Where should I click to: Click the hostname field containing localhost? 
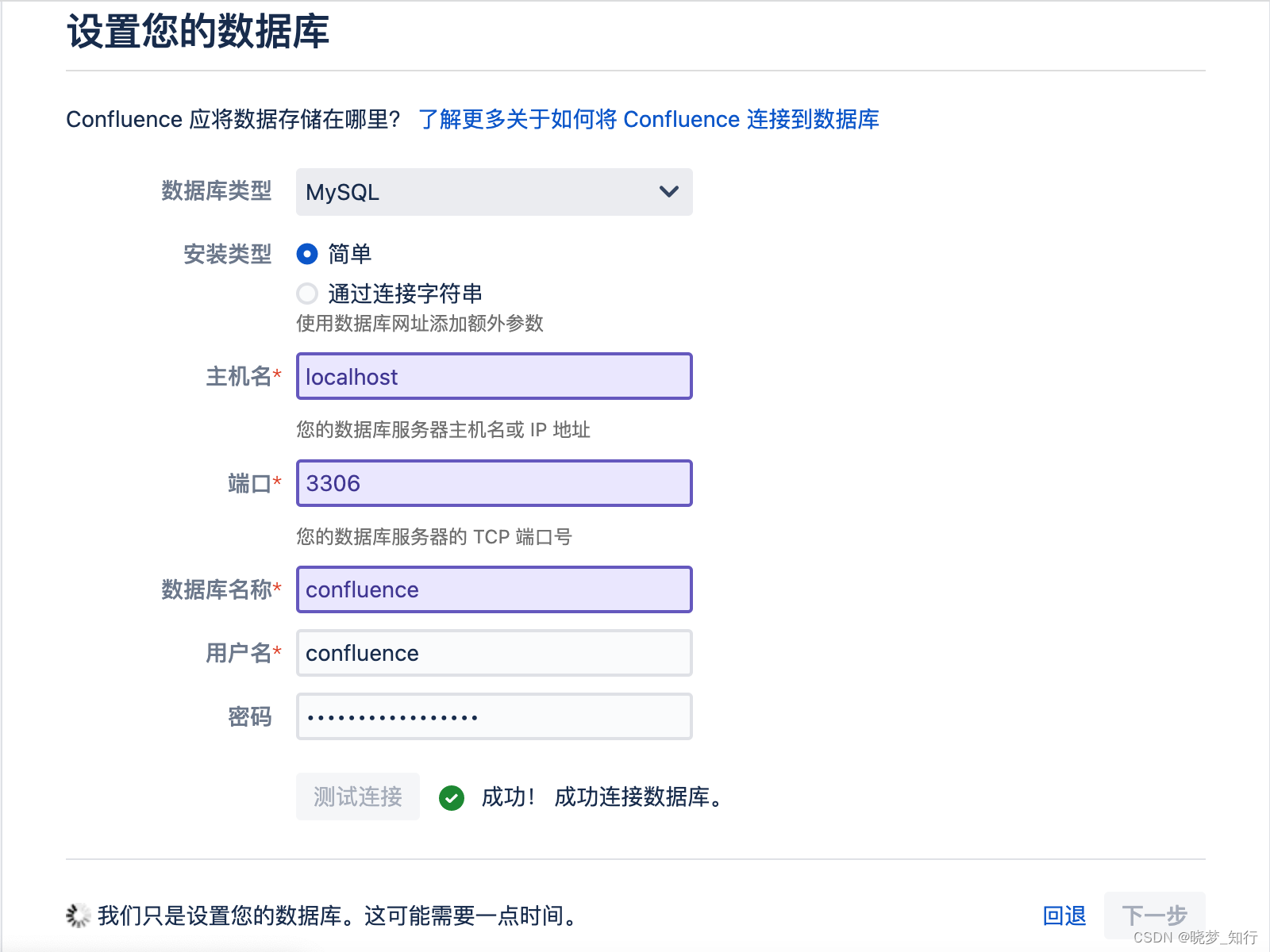click(x=494, y=376)
